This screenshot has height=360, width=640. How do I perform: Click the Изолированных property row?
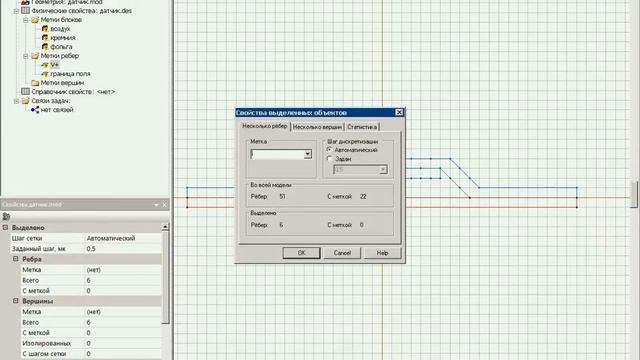point(91,343)
